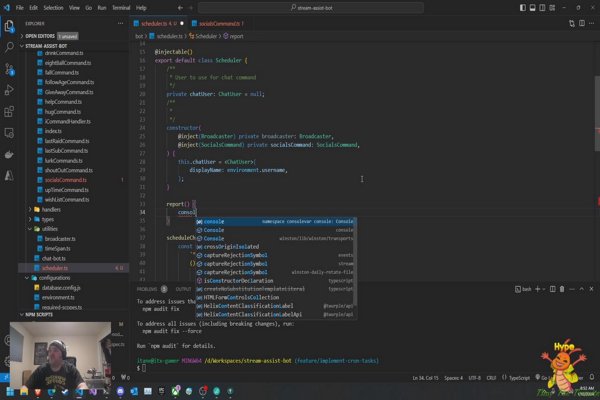Open the Extensions view
600x400 pixels.
9,111
